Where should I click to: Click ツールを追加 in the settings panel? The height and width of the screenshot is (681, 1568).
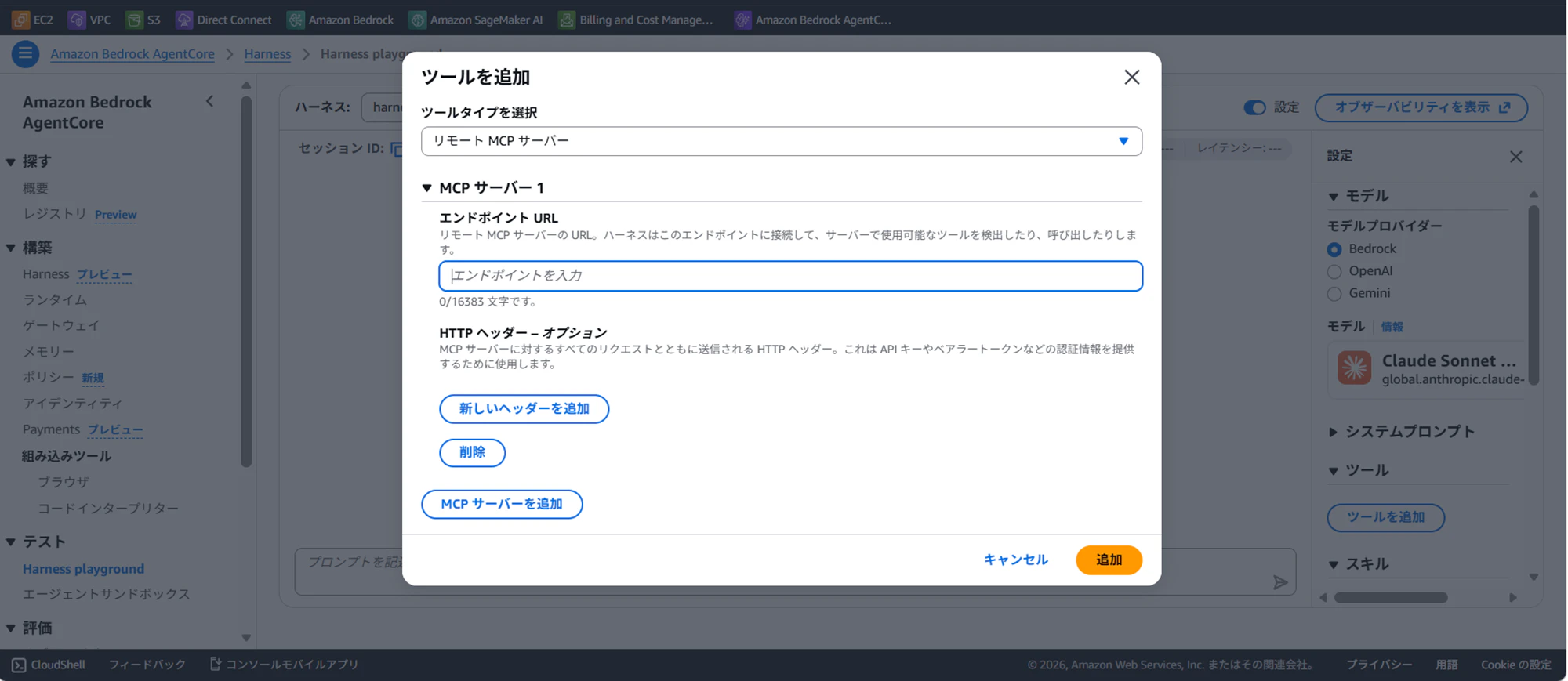(x=1385, y=517)
